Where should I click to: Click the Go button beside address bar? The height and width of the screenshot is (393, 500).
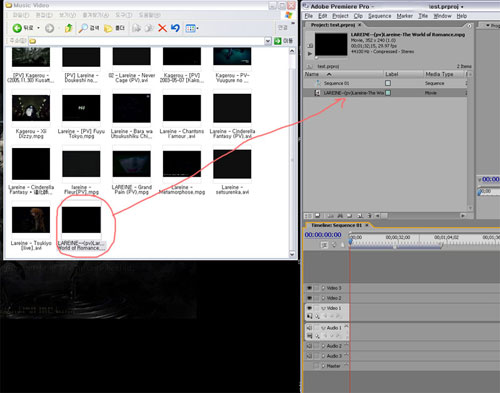283,41
